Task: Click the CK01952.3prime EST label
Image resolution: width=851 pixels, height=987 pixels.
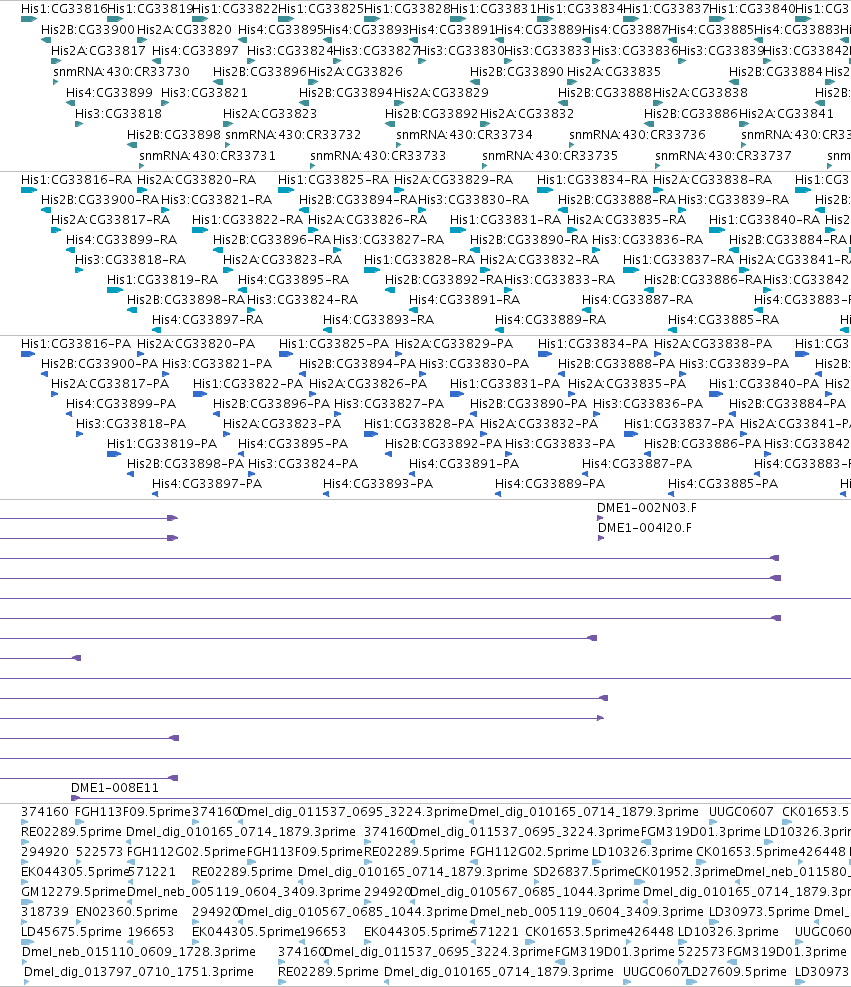Action: click(x=684, y=872)
